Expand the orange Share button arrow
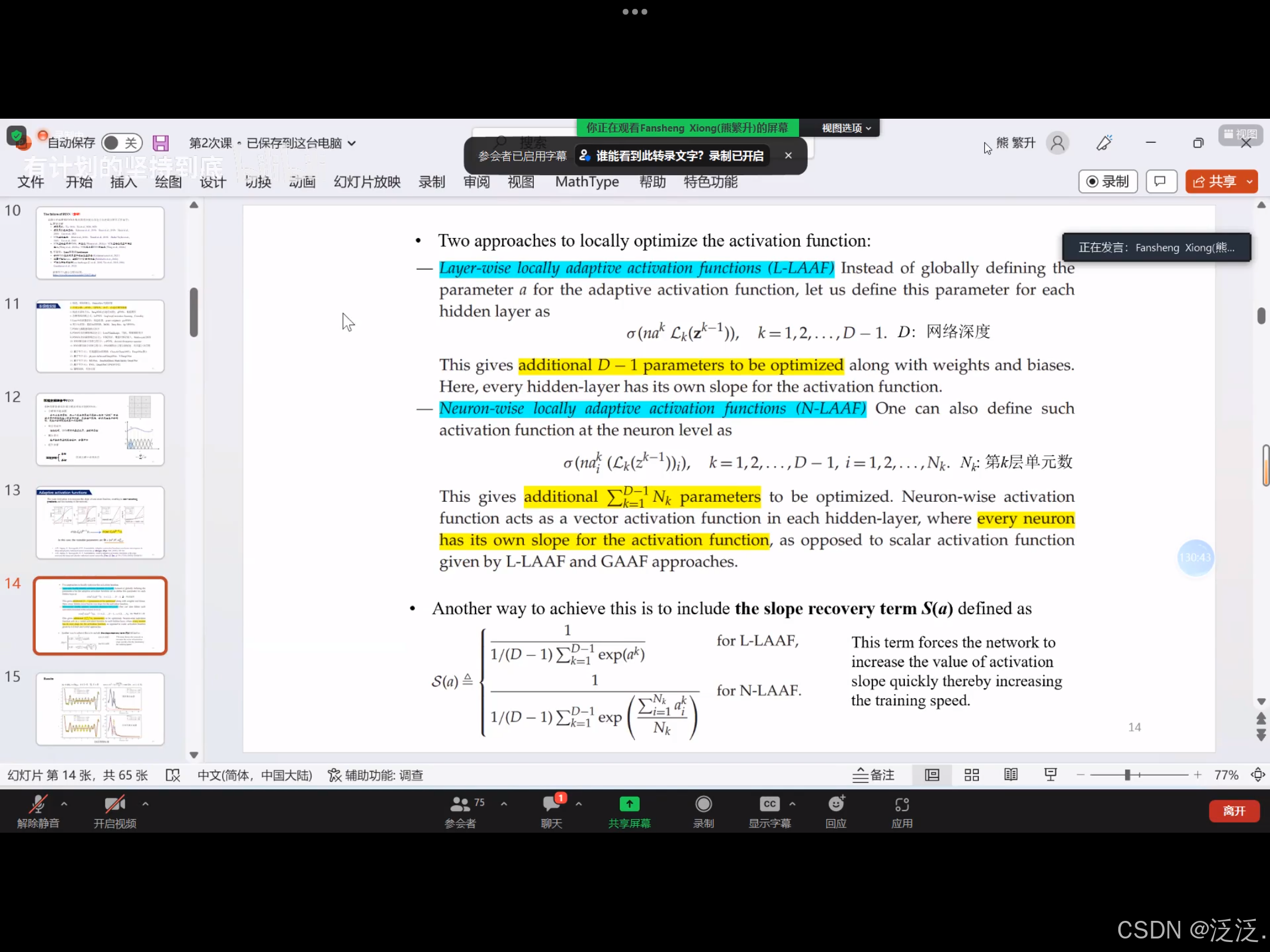 point(1249,182)
